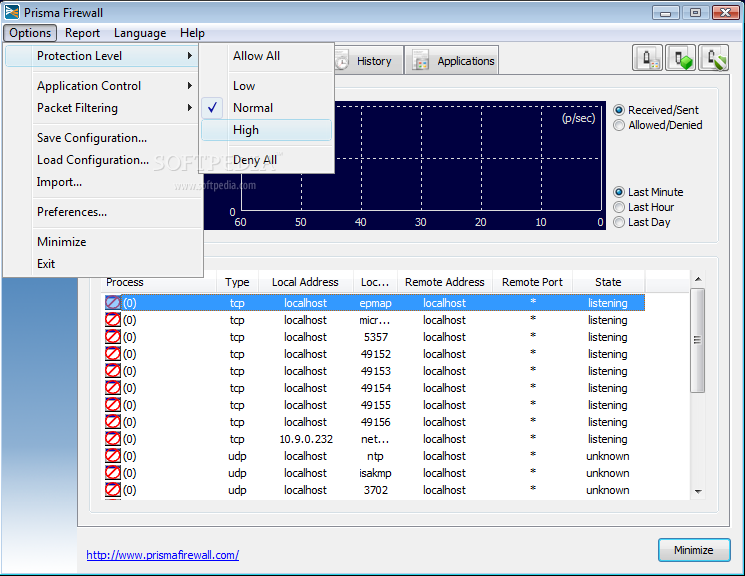Click the third top-right toolbar icon

pos(714,59)
